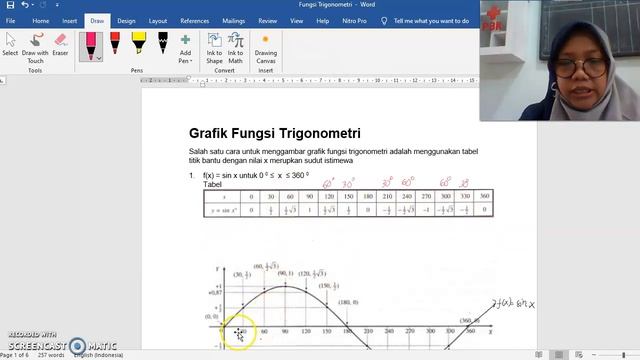
Task: Switch to the Home tab
Action: (40, 21)
